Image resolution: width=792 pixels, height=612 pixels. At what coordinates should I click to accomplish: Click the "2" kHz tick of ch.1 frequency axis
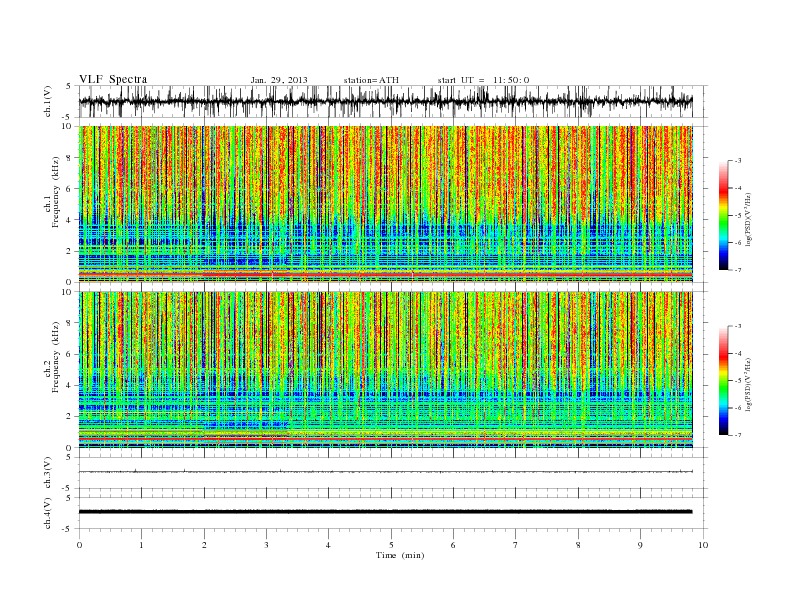70,251
